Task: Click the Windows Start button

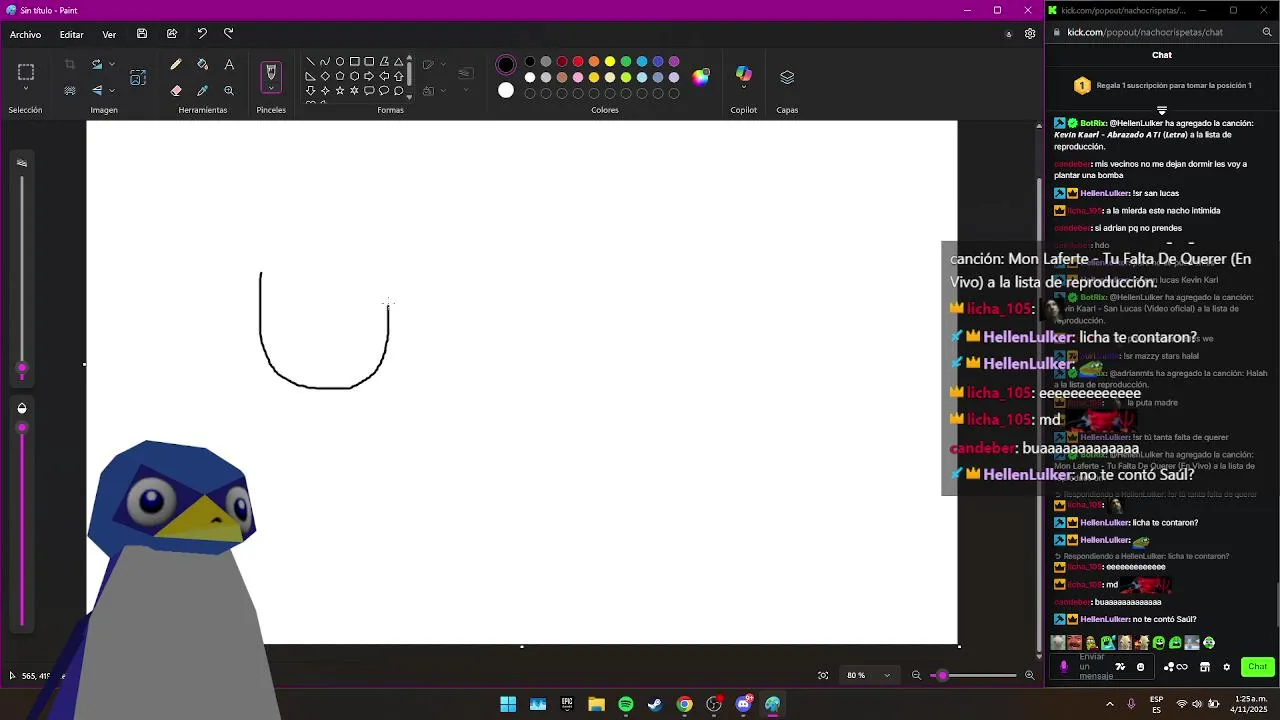Action: 508,704
